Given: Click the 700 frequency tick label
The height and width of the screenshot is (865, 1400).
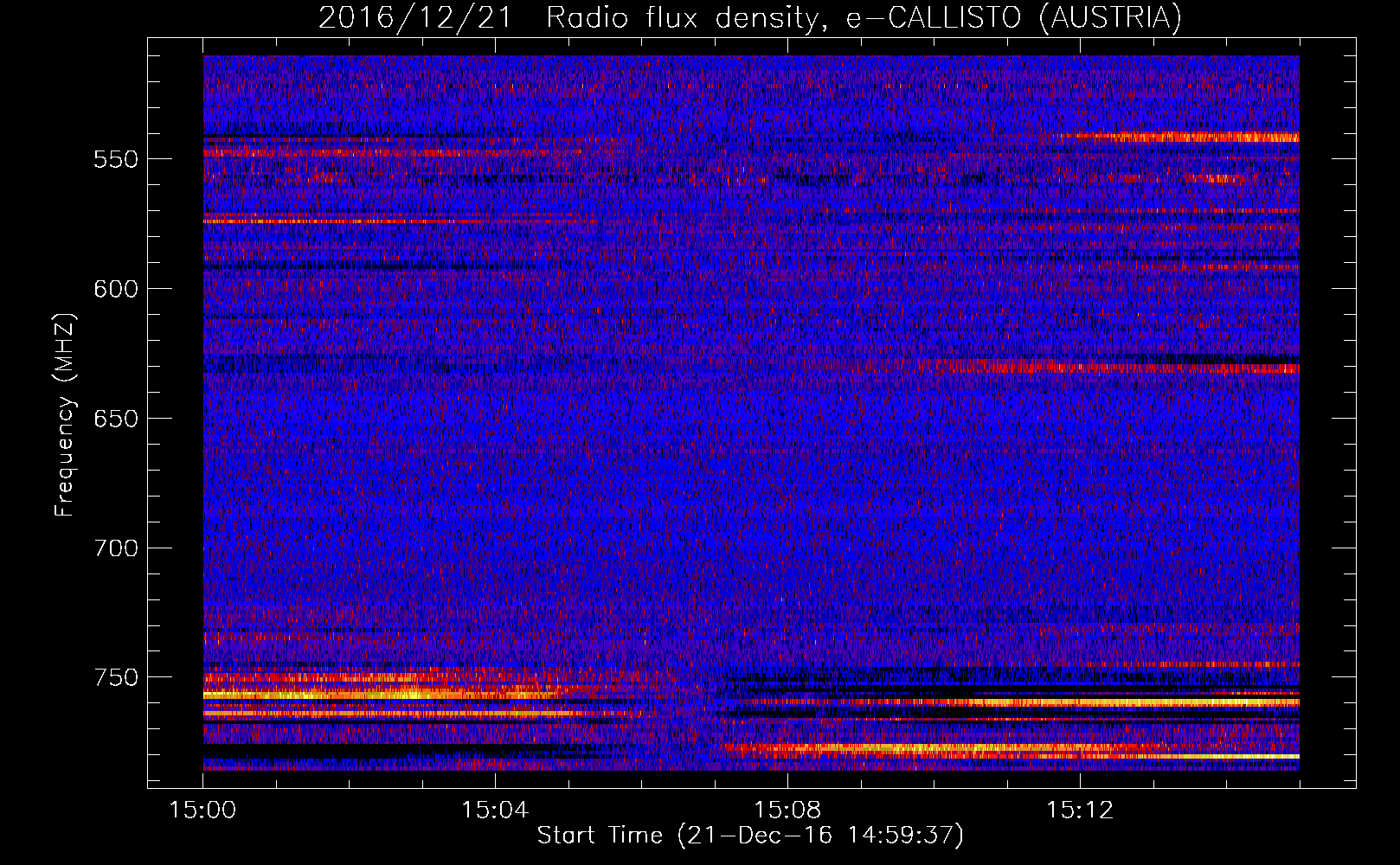Looking at the screenshot, I should click(x=116, y=548).
